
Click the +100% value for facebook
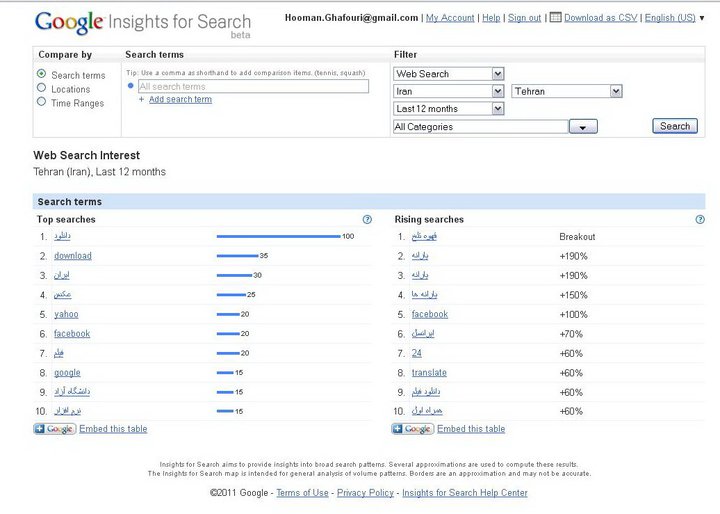pos(574,315)
